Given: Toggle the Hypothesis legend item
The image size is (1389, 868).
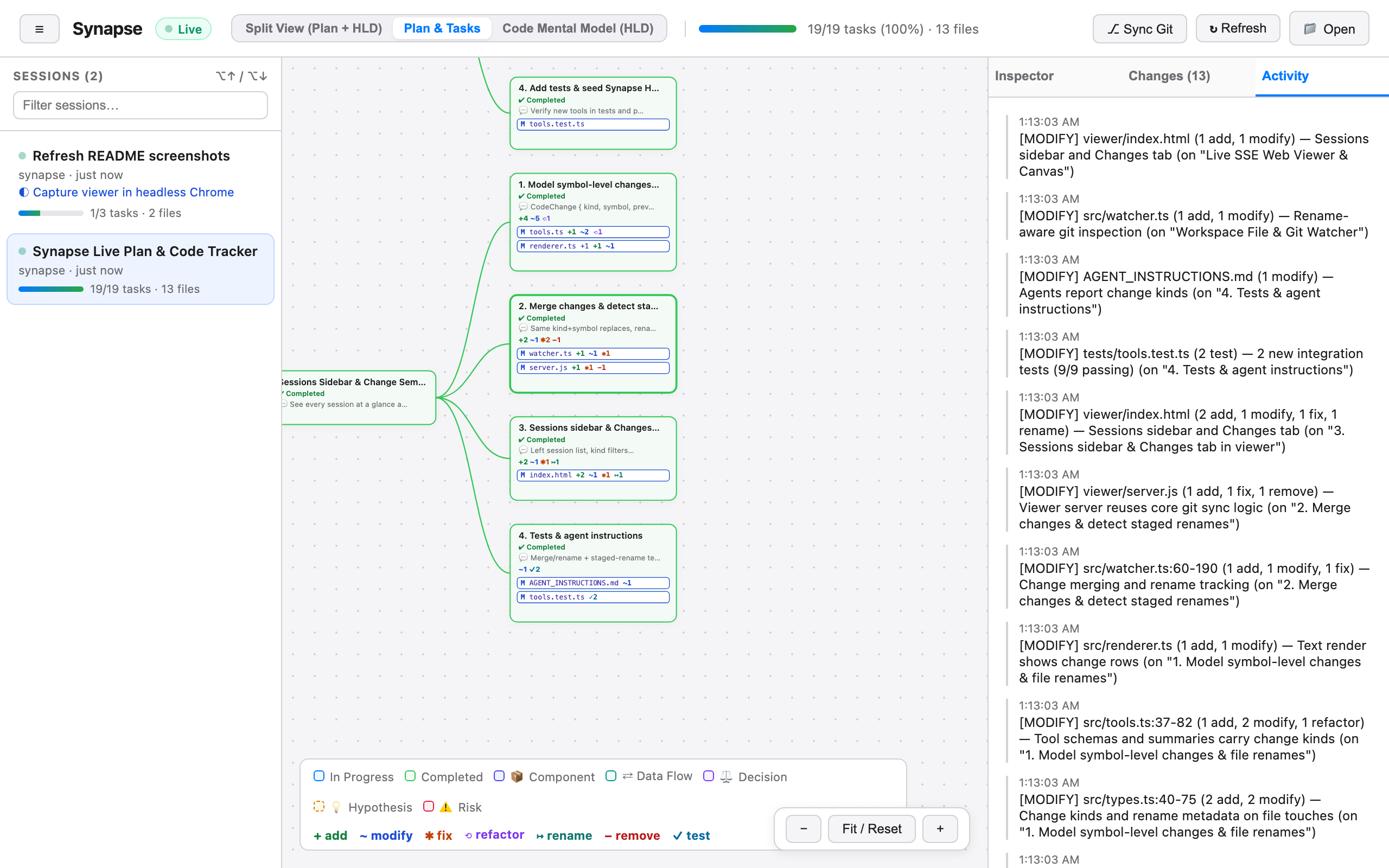Looking at the screenshot, I should pyautogui.click(x=363, y=807).
